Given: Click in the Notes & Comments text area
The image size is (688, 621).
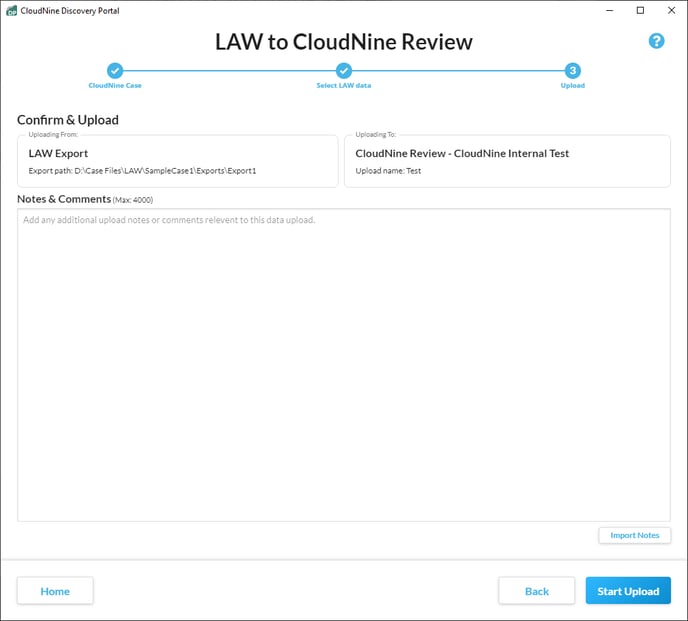Looking at the screenshot, I should pyautogui.click(x=344, y=365).
